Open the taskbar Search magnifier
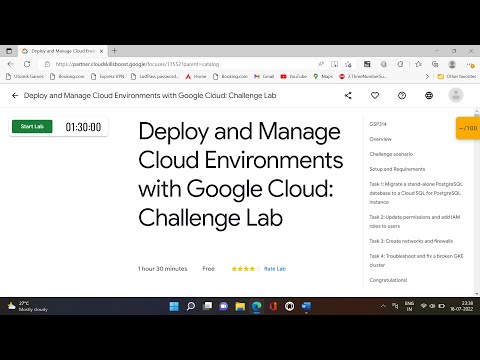This screenshot has width=480, height=360. [191, 306]
